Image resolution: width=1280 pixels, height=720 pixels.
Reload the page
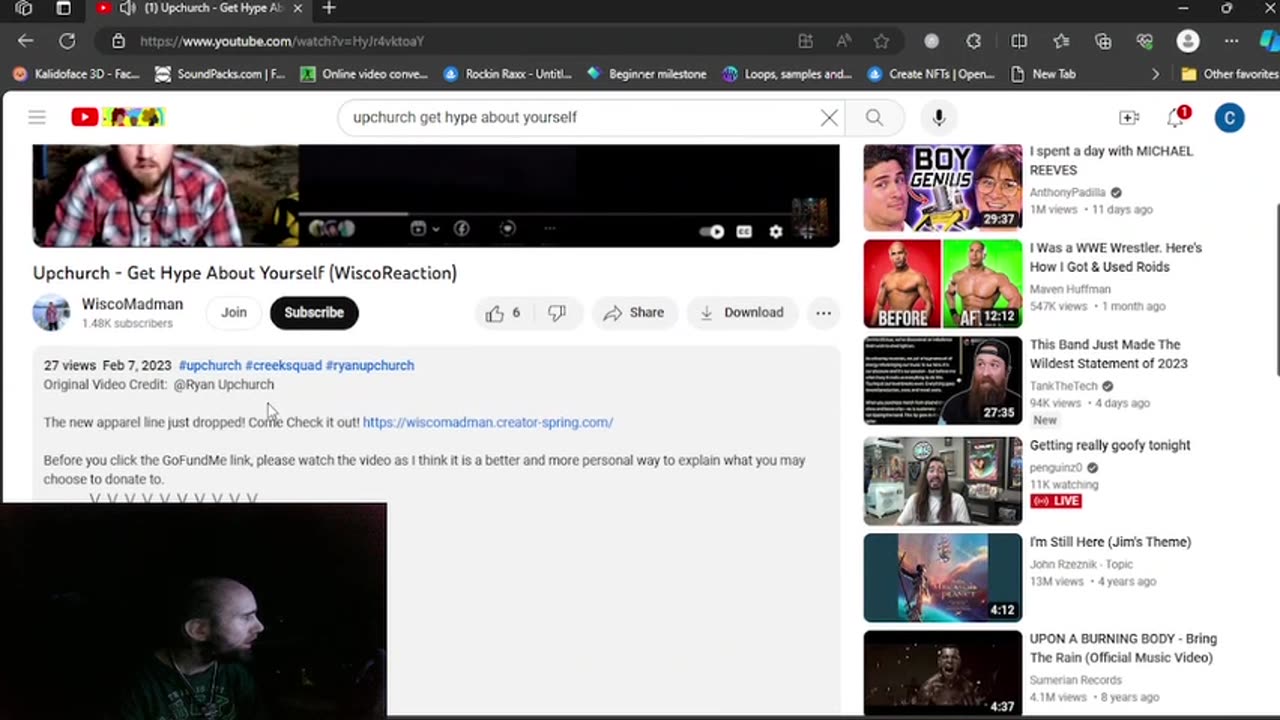tap(67, 41)
